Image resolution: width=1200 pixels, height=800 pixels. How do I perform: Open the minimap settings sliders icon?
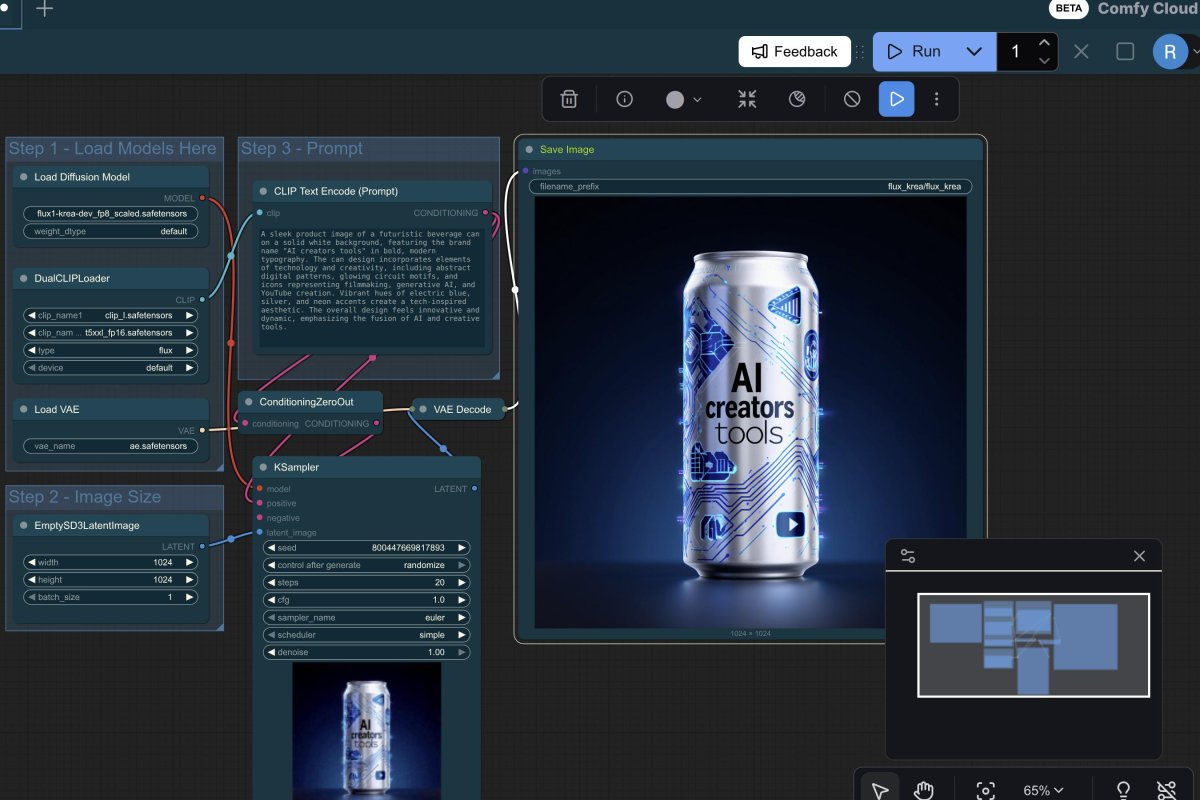pyautogui.click(x=908, y=556)
